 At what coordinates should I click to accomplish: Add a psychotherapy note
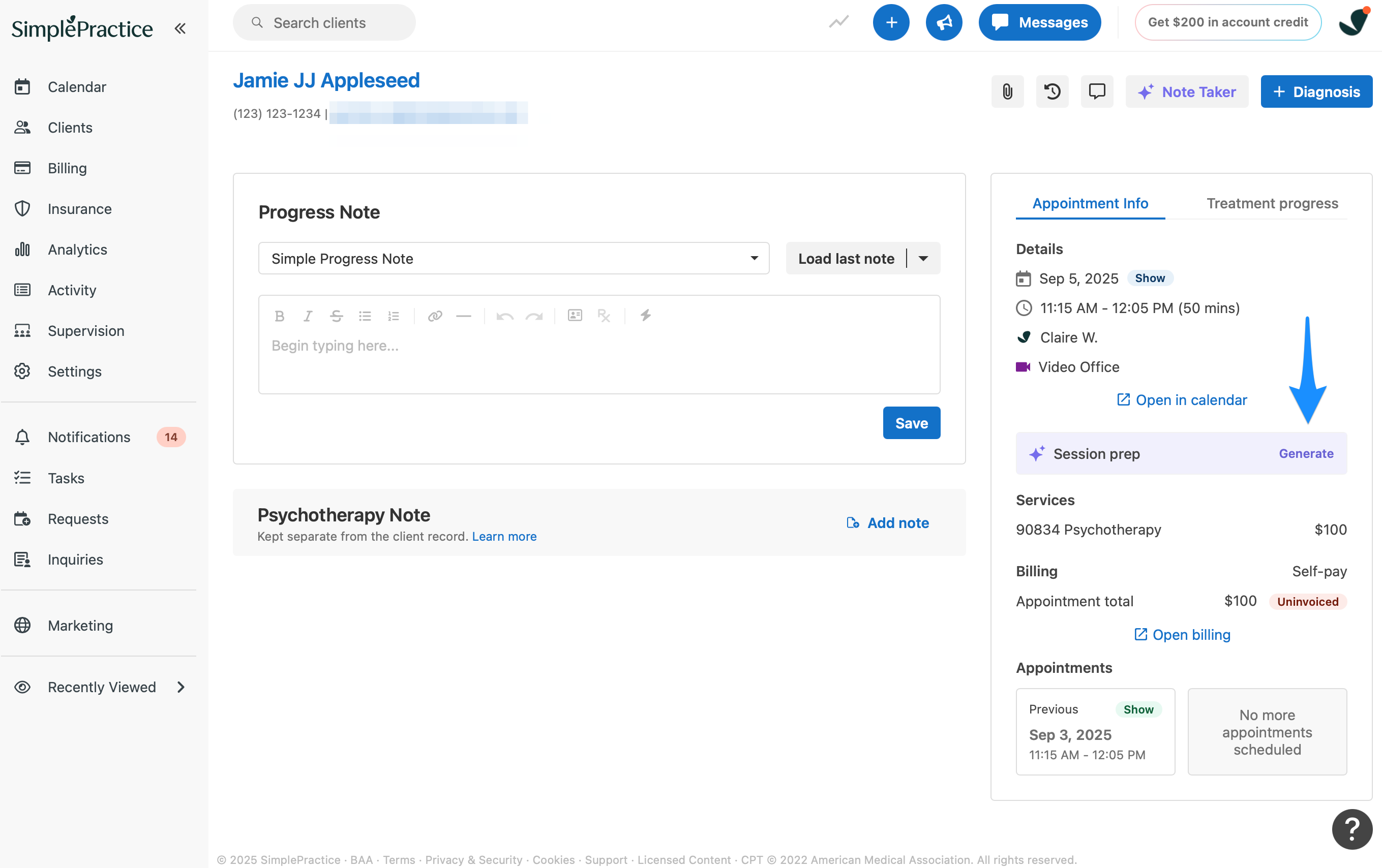point(888,522)
